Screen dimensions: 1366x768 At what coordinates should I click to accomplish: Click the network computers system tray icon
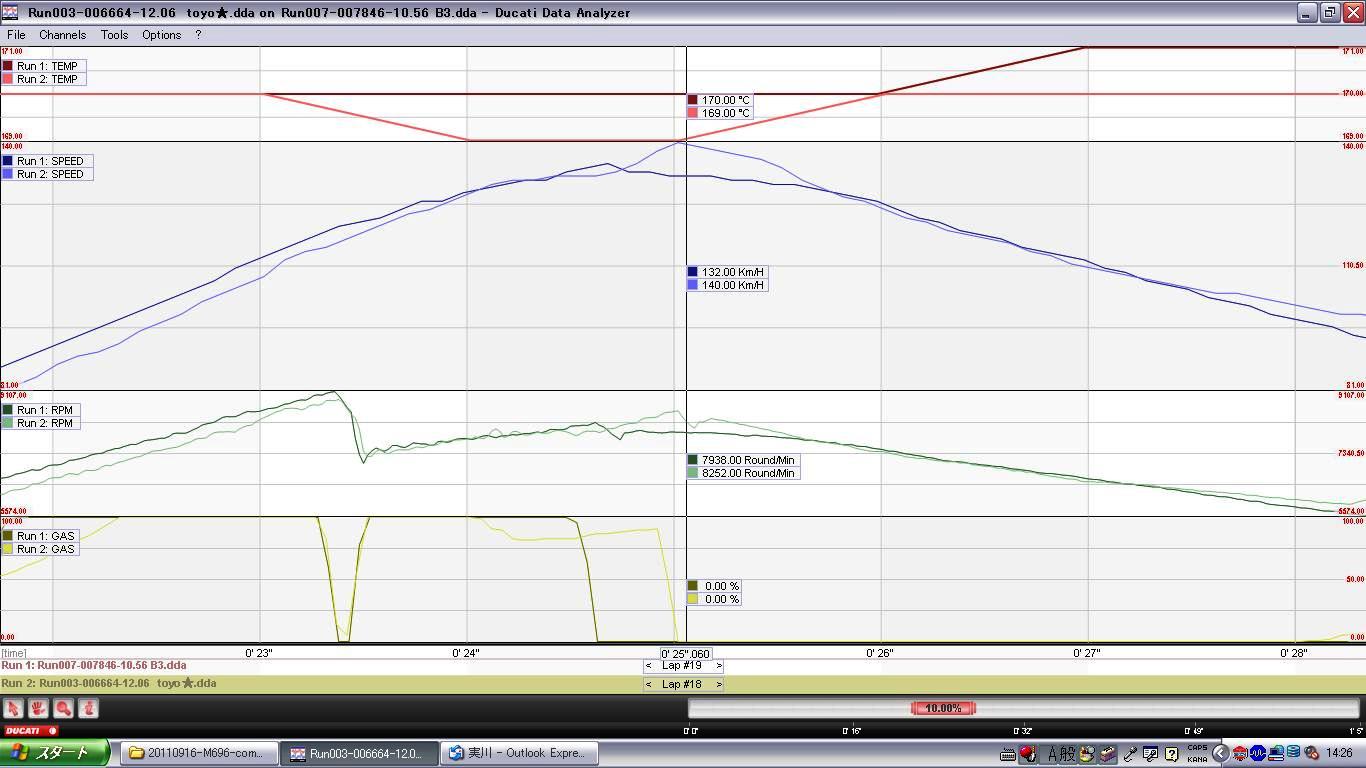point(1275,753)
